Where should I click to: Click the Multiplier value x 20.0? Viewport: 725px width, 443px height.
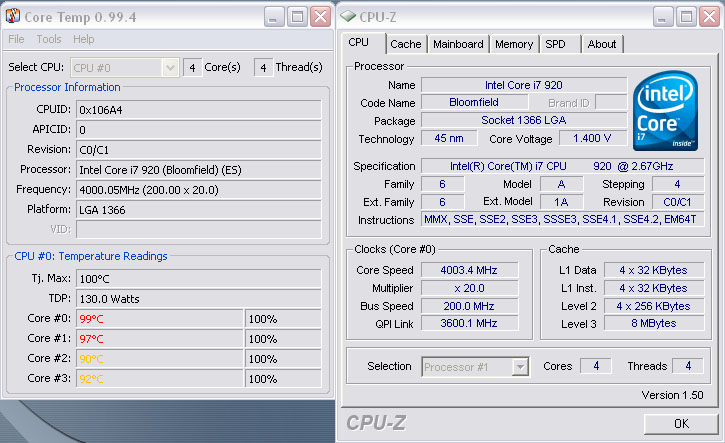(x=469, y=288)
